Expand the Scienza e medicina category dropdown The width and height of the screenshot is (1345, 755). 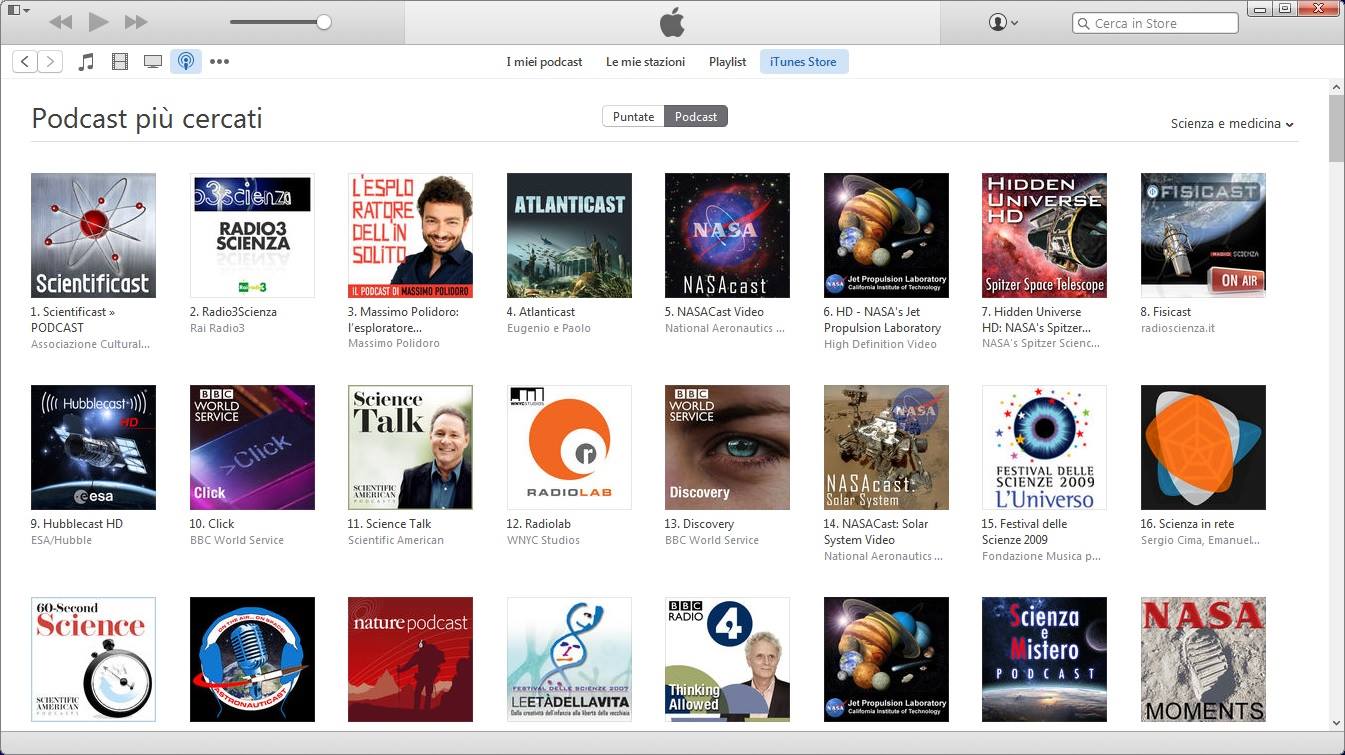point(1232,124)
